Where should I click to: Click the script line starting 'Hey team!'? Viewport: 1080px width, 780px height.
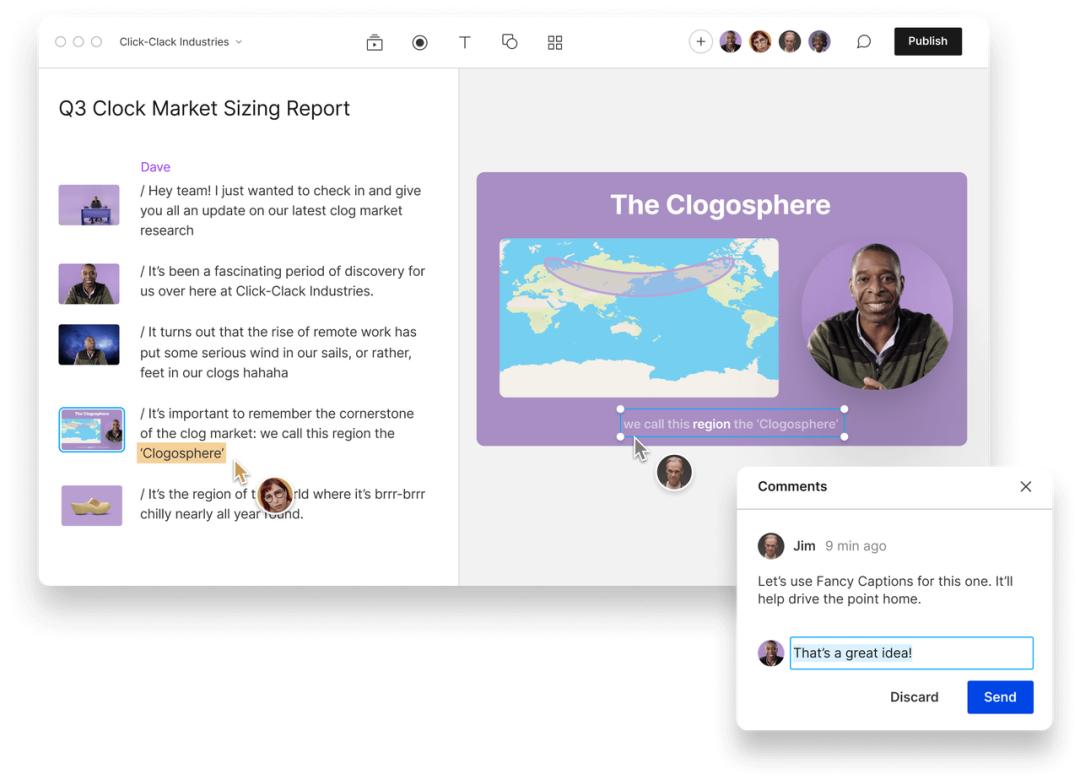[x=282, y=210]
